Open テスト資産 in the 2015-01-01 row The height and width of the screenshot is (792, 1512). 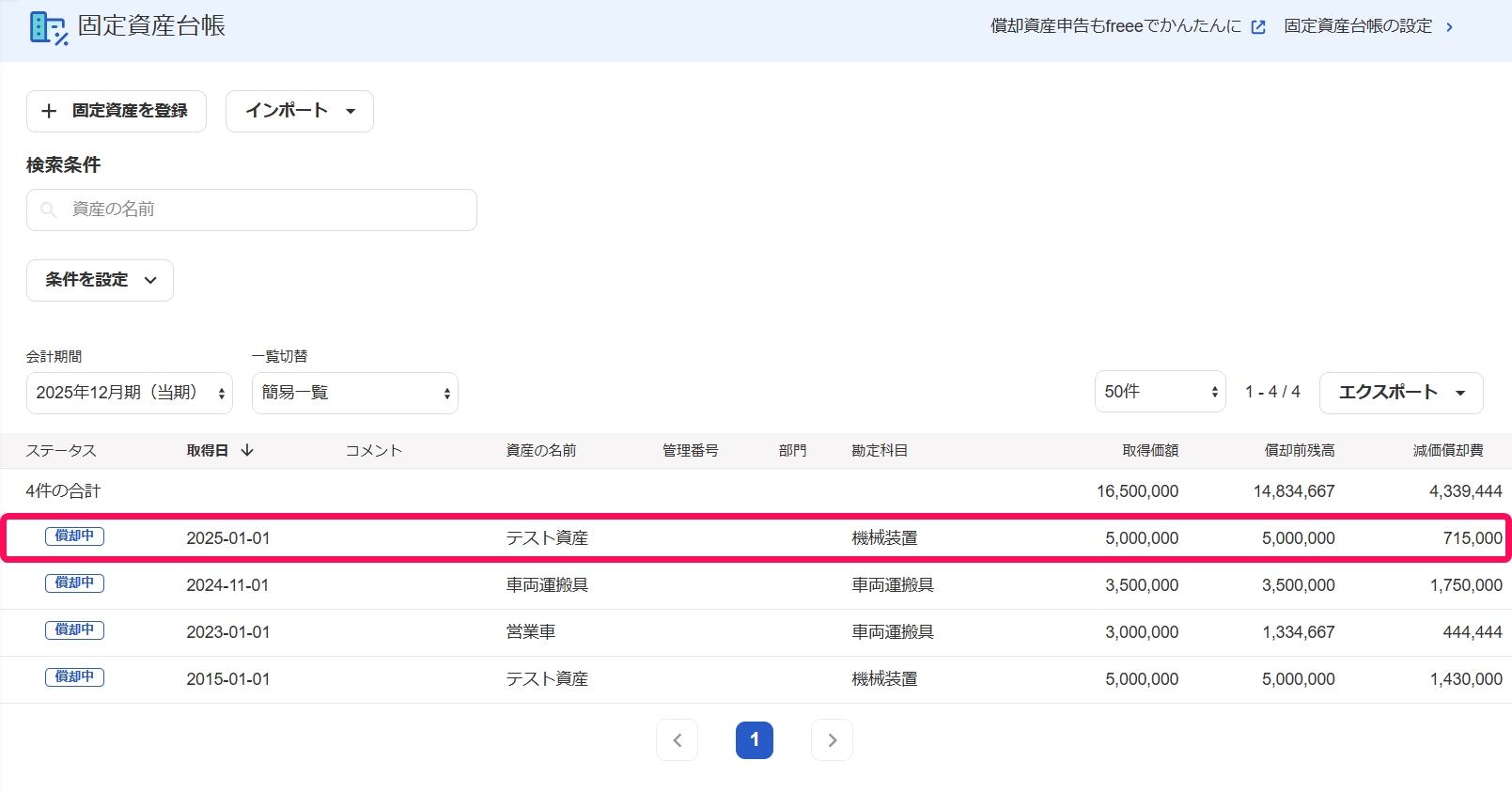(x=547, y=679)
